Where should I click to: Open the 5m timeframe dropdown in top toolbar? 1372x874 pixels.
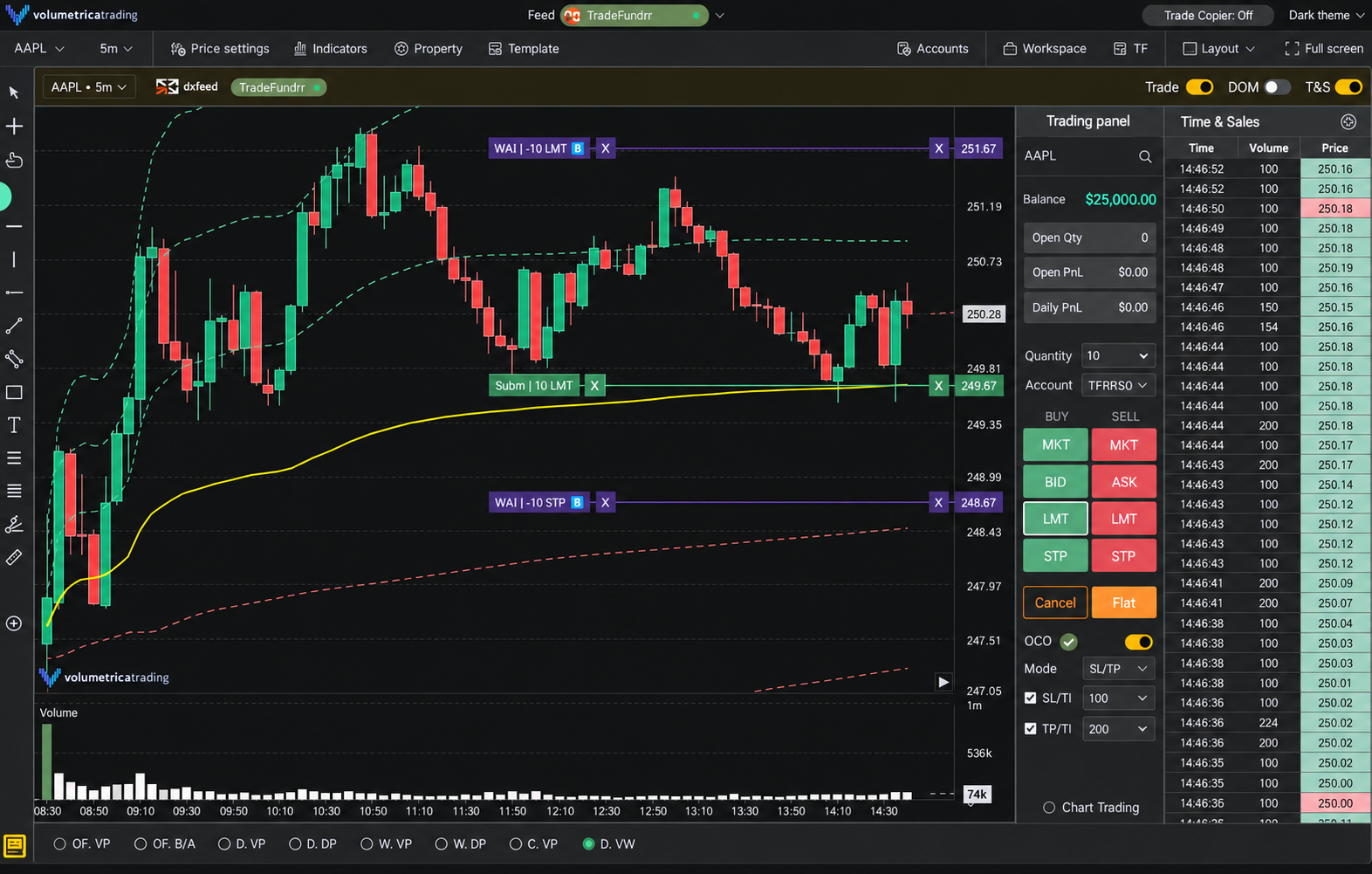(x=116, y=49)
